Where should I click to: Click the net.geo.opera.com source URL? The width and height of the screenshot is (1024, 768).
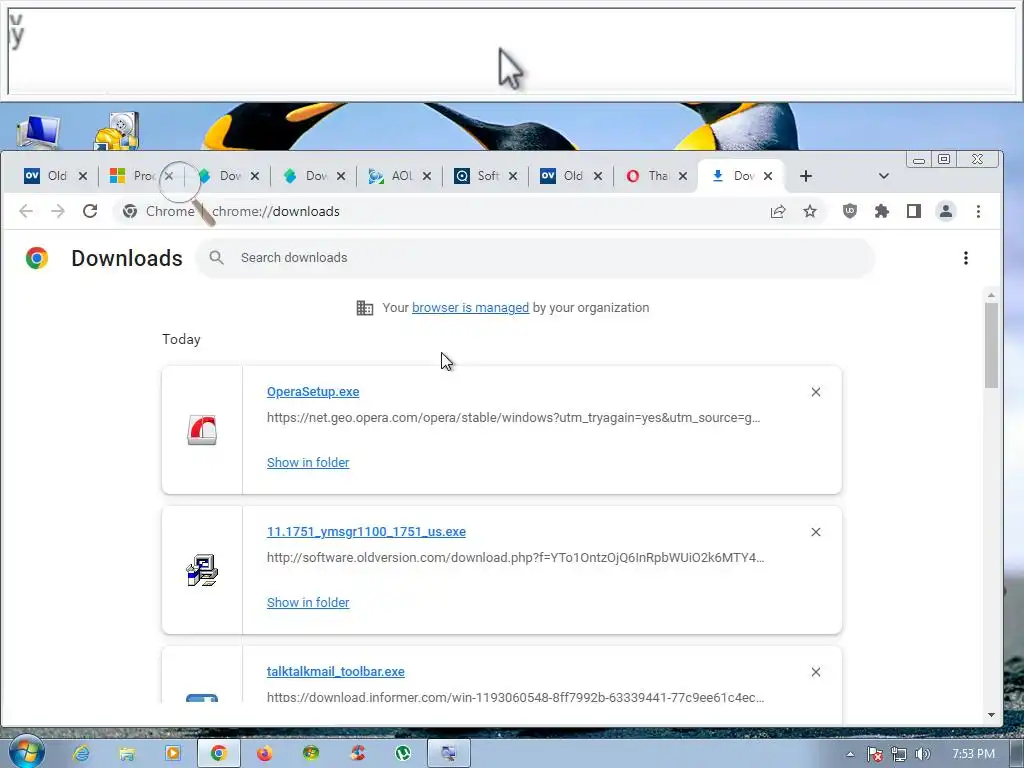coord(513,418)
